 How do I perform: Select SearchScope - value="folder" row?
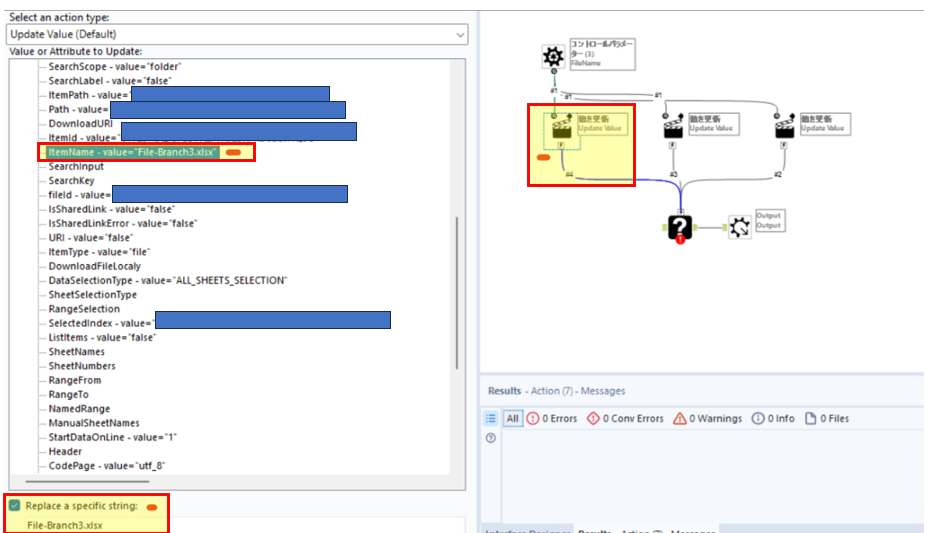[115, 67]
